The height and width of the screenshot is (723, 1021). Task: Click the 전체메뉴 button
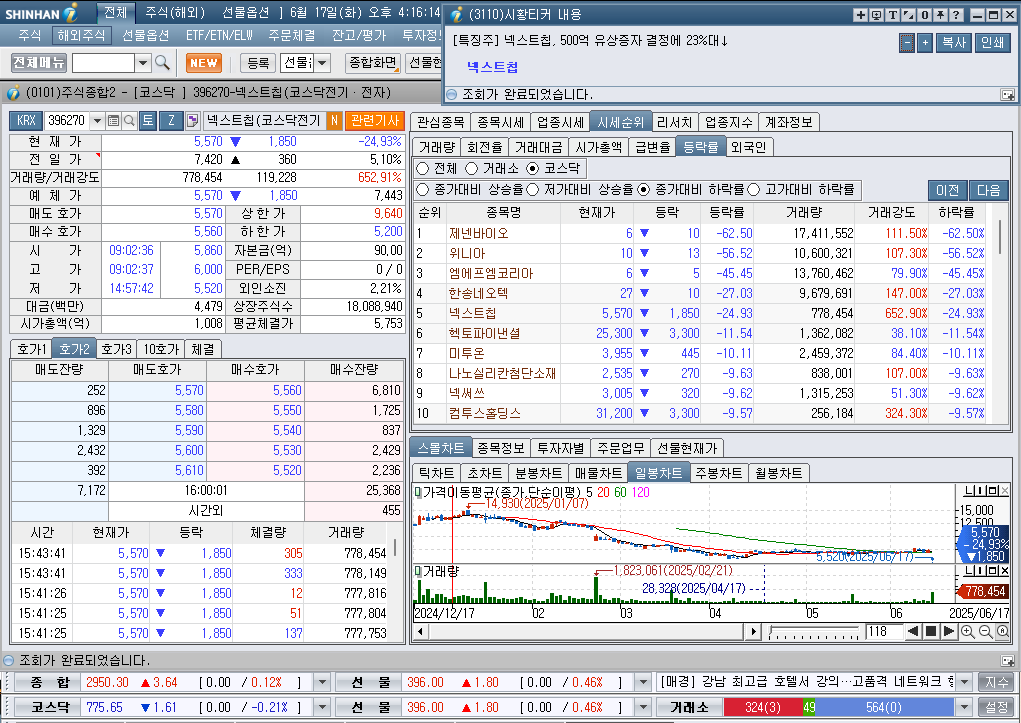(x=39, y=63)
